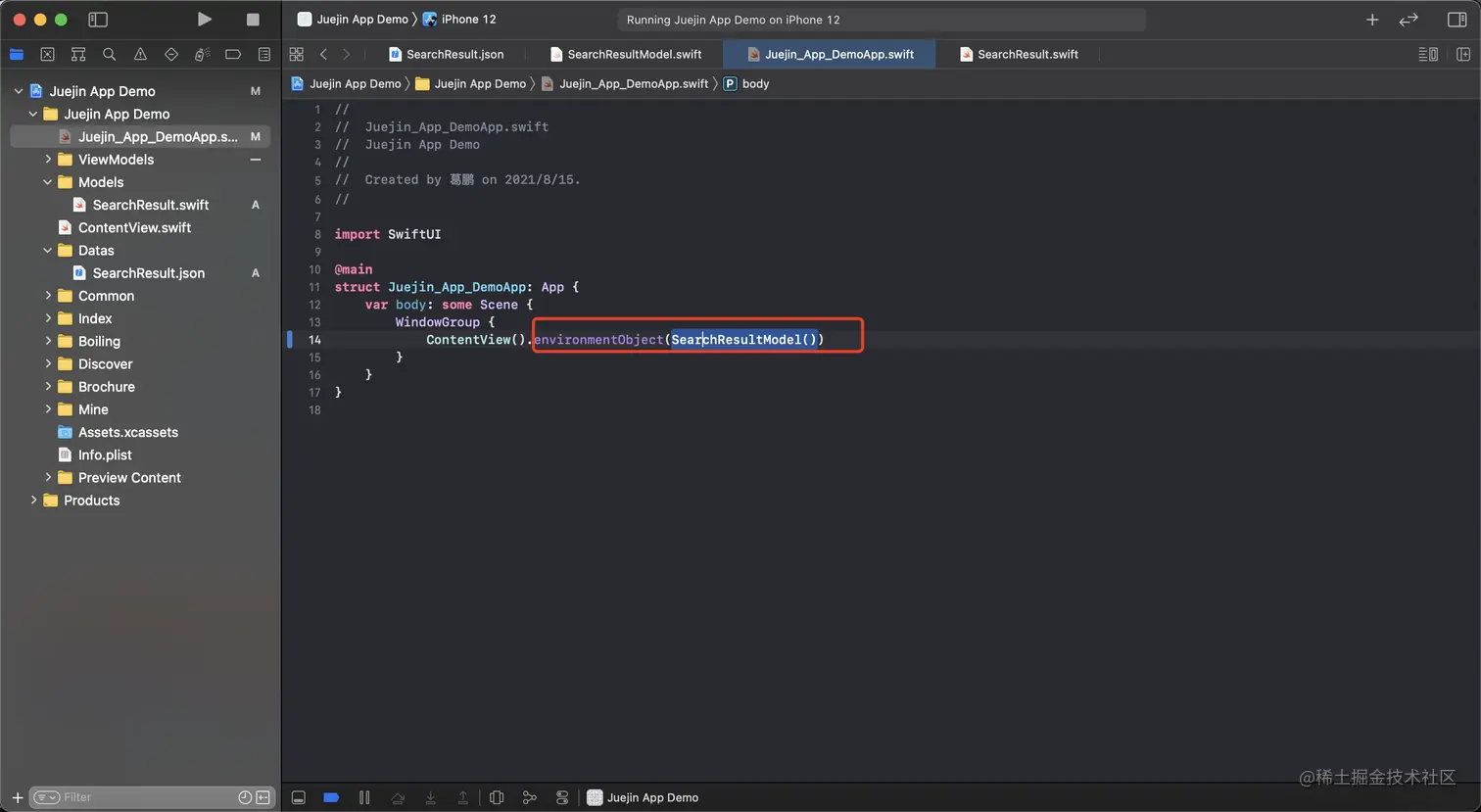
Task: Open the Symbol navigator
Action: pyautogui.click(x=78, y=55)
